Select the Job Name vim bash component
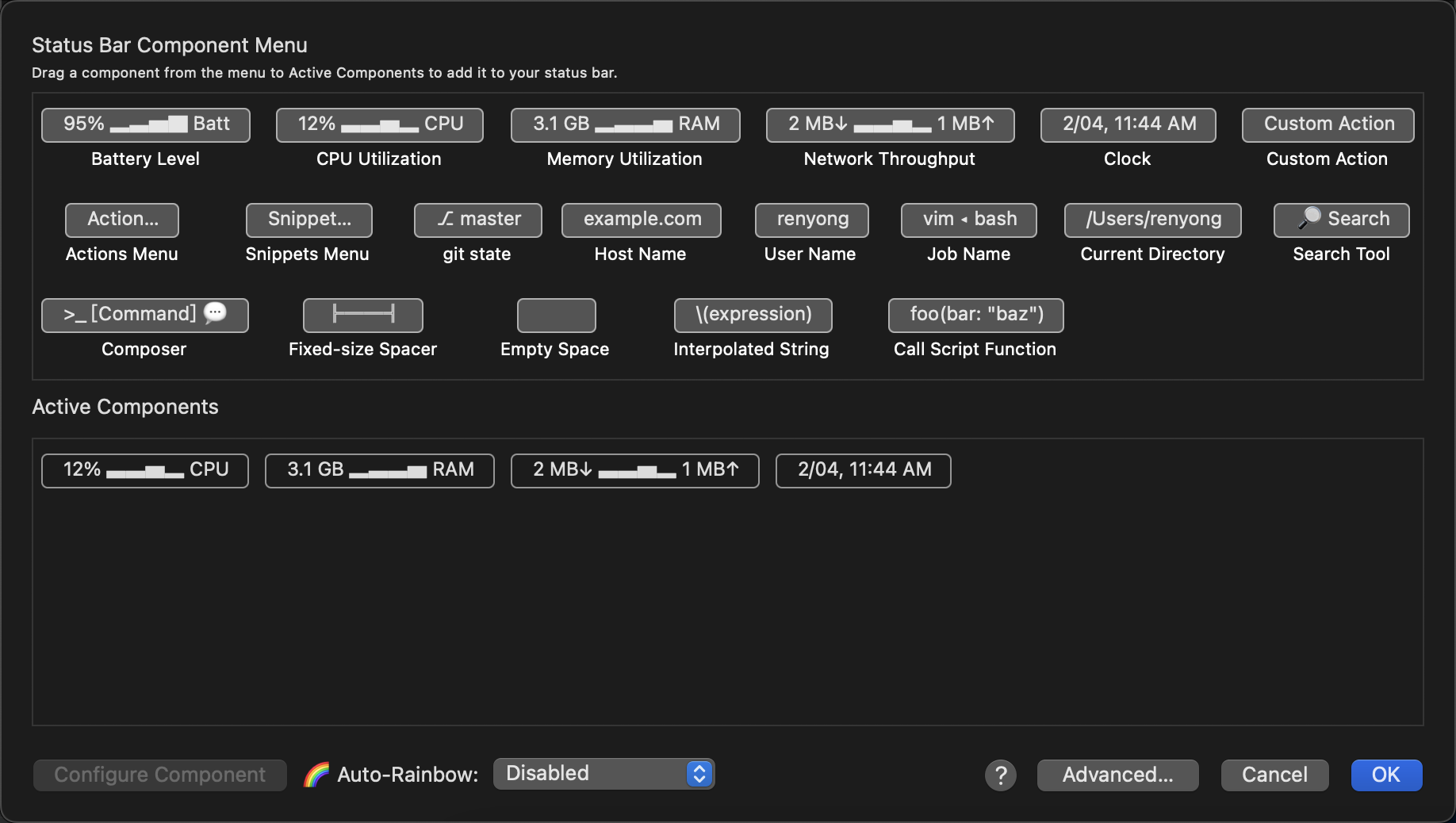This screenshot has width=1456, height=823. tap(969, 220)
